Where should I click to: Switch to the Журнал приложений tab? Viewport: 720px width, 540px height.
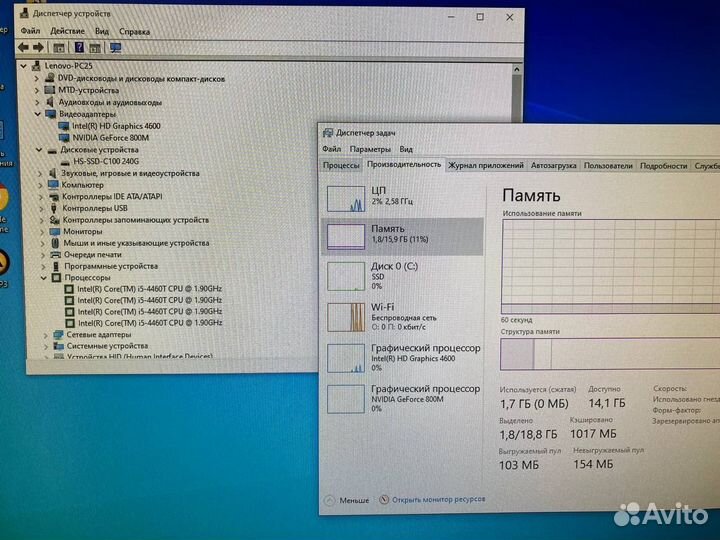point(486,165)
